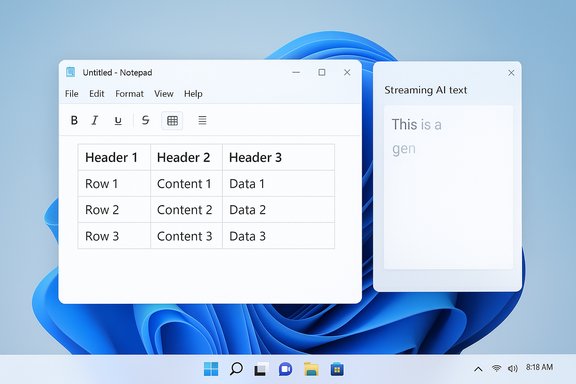Click the Data 2 cell
The image size is (576, 384).
[x=278, y=209]
